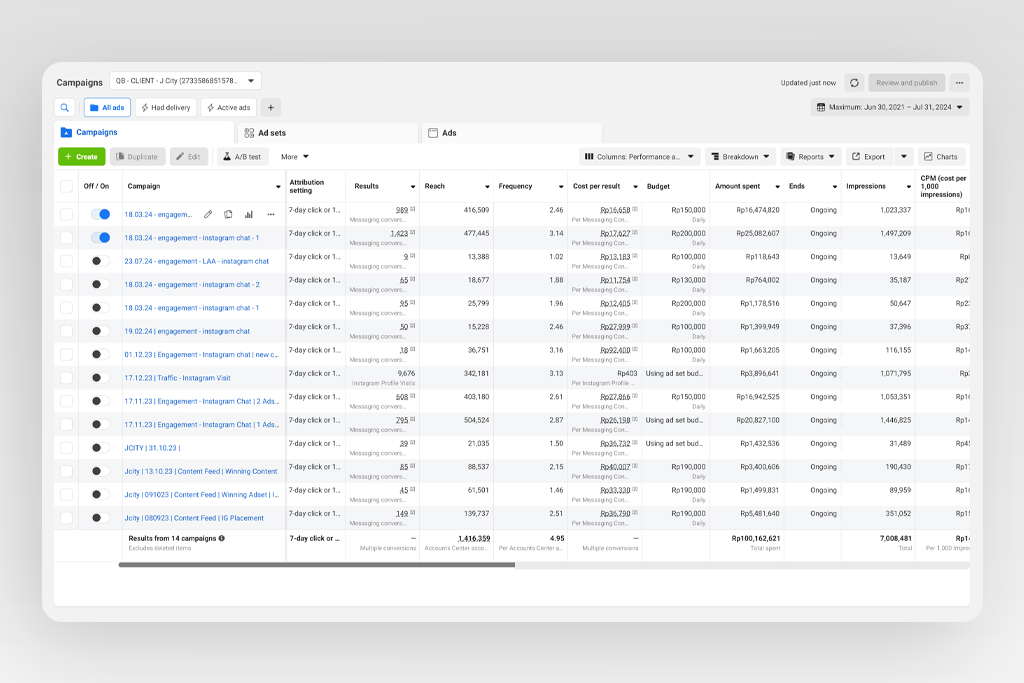
Task: Open charts icon in first campaign row
Action: [x=249, y=214]
